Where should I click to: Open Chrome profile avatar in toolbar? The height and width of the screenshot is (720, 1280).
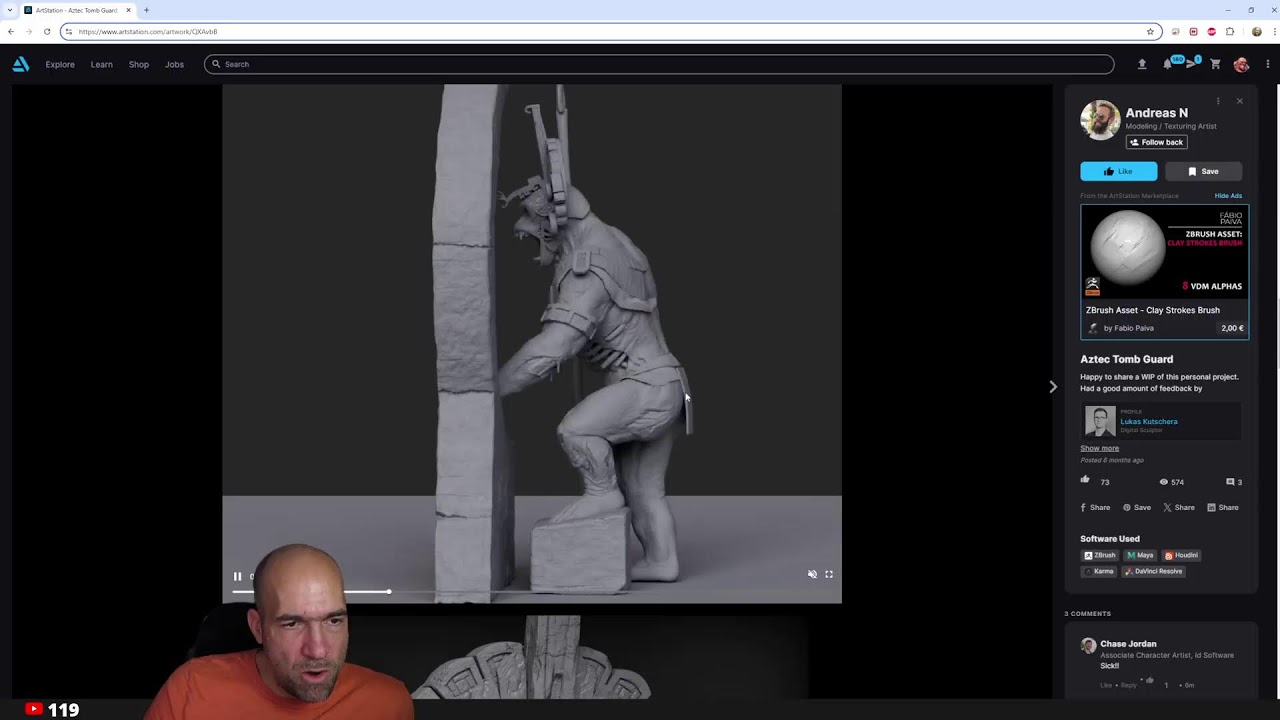(x=1257, y=32)
